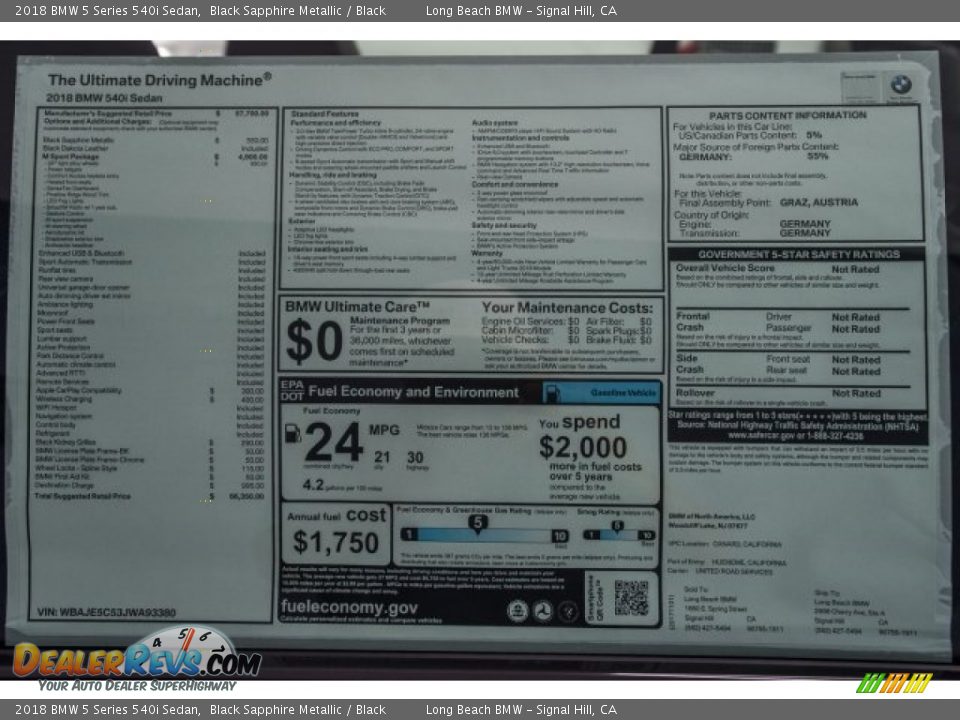
Task: Click the gas pump icon beside Gasoline Vehicle
Action: (x=550, y=392)
